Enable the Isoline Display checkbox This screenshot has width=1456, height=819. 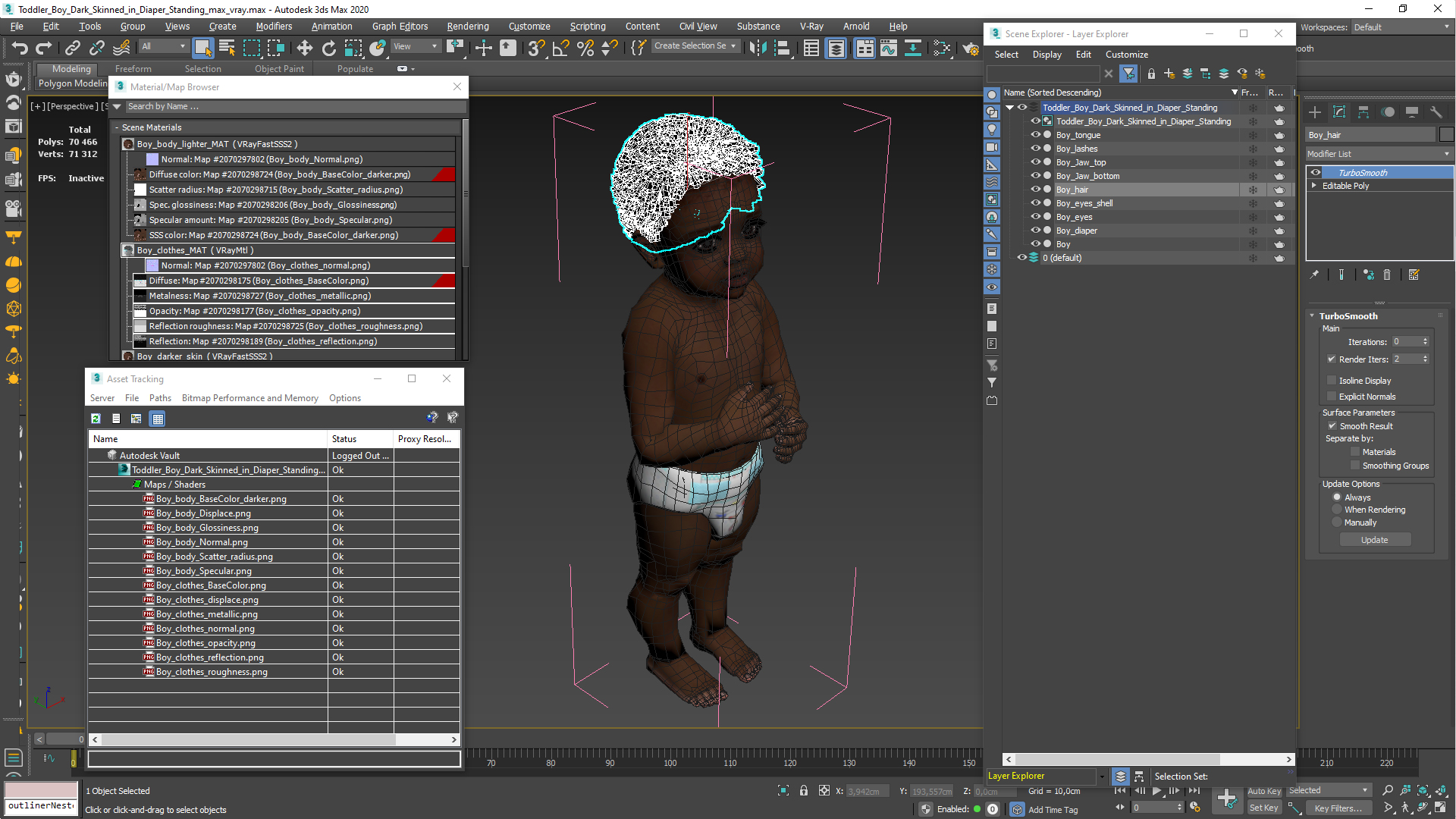click(1332, 381)
